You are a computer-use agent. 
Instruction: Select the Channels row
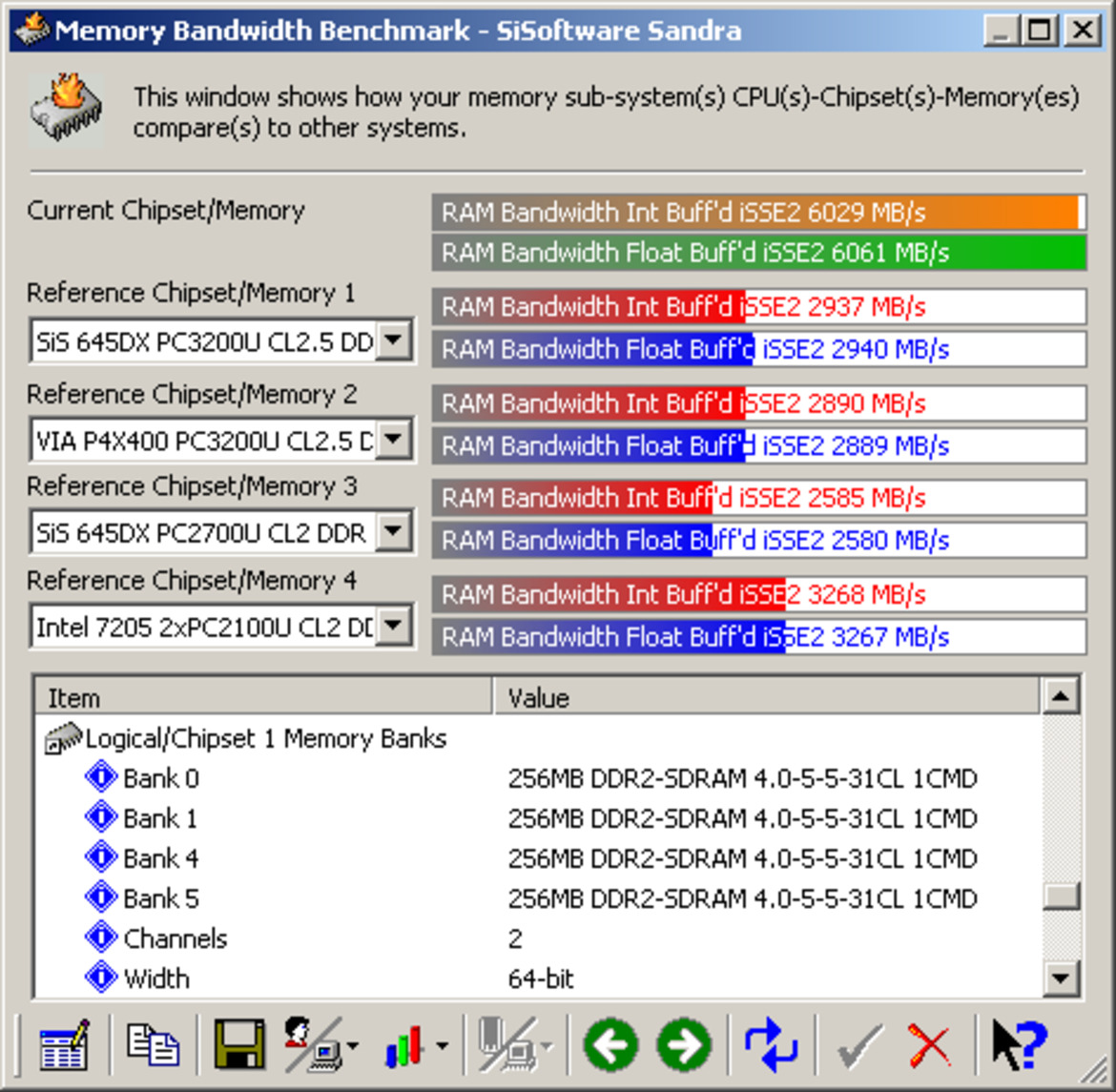[538, 938]
